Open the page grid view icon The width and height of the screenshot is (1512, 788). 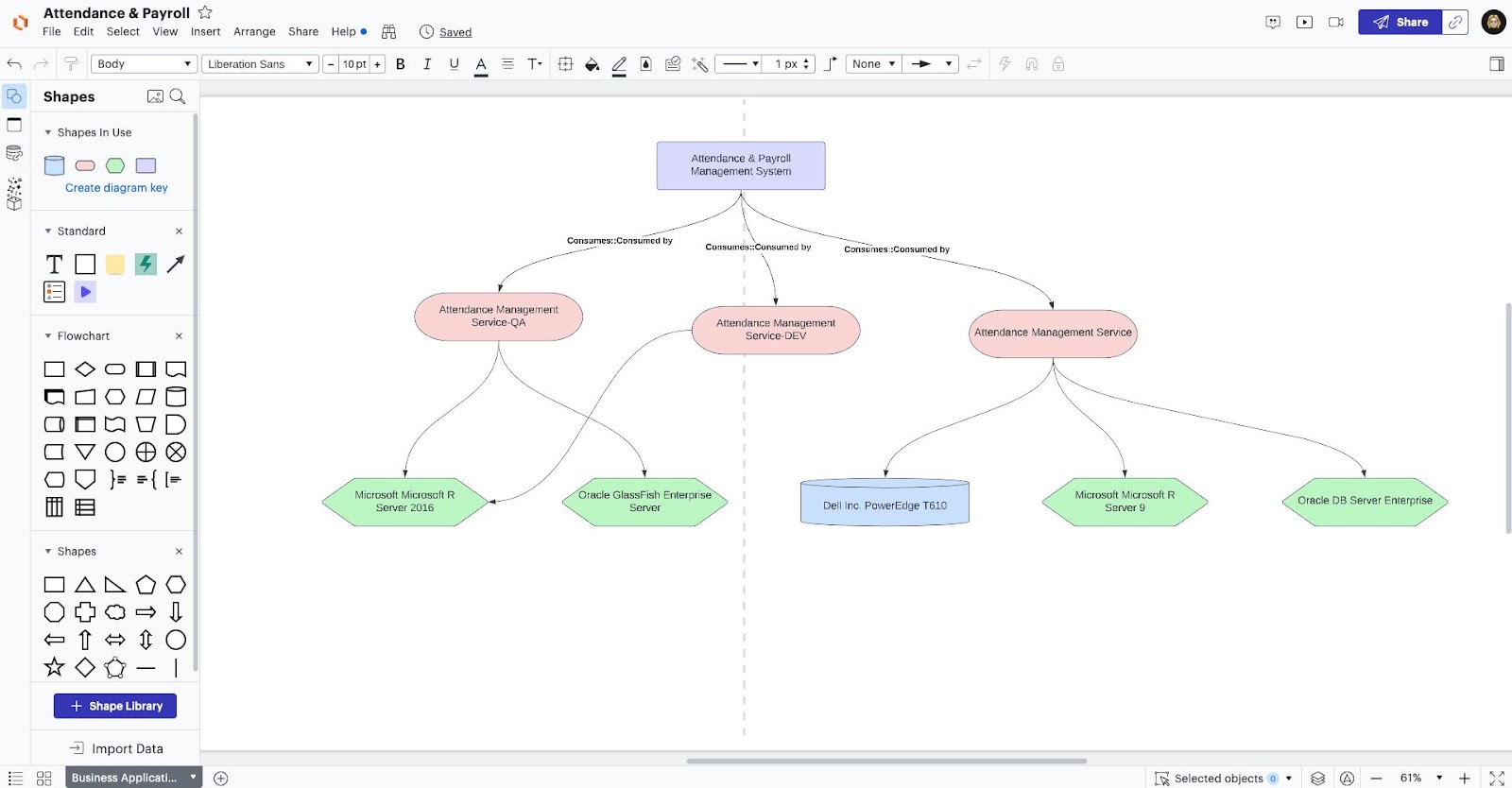(43, 779)
